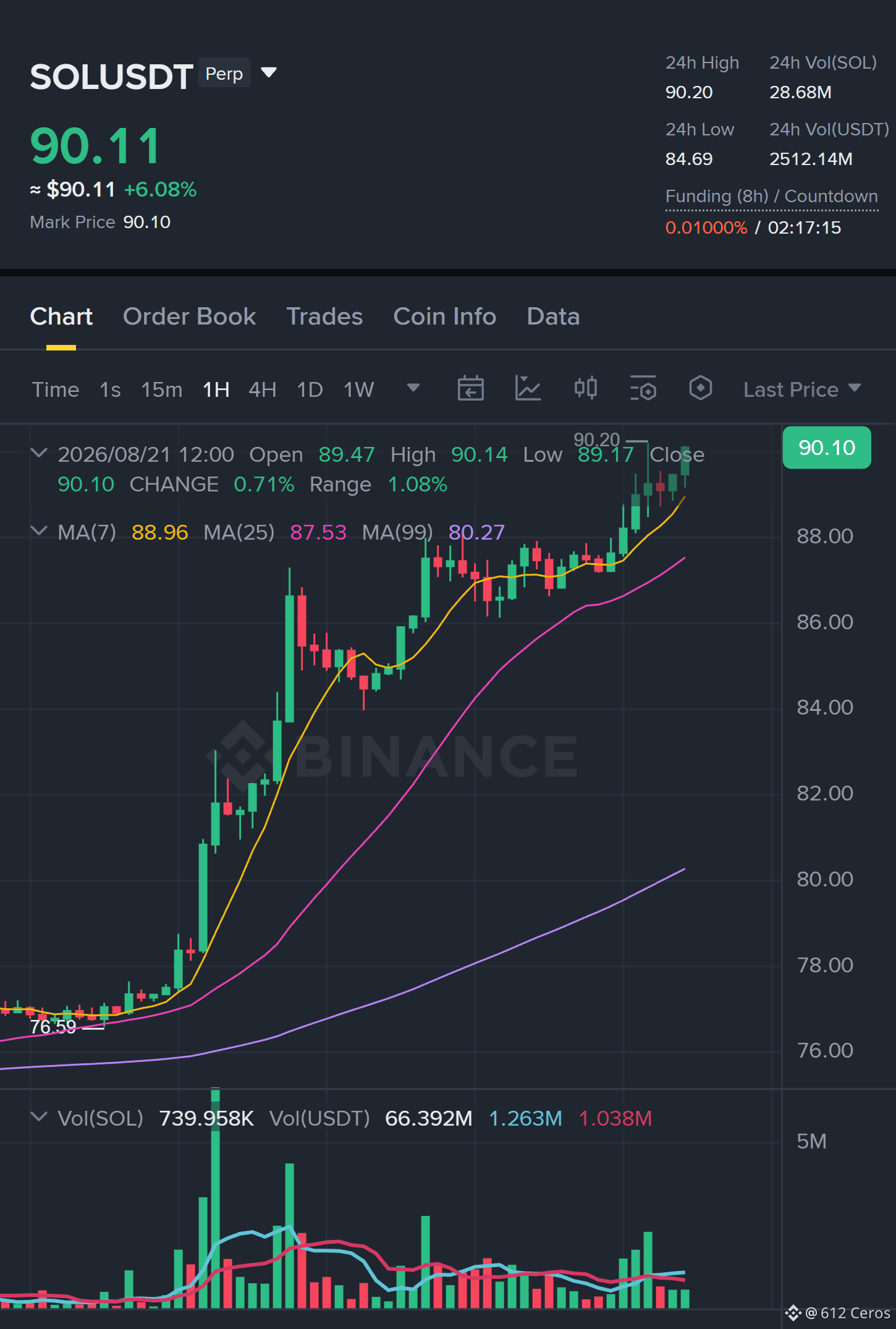Screen dimensions: 896x1329
Task: Tap the 76.59 chart low marker
Action: [x=53, y=1027]
